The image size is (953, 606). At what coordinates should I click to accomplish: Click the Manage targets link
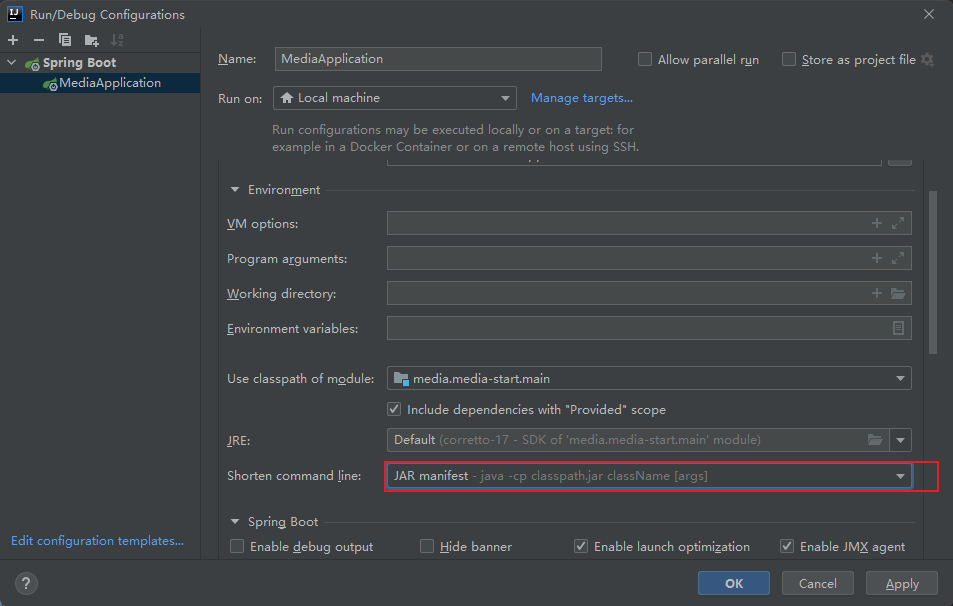point(581,98)
